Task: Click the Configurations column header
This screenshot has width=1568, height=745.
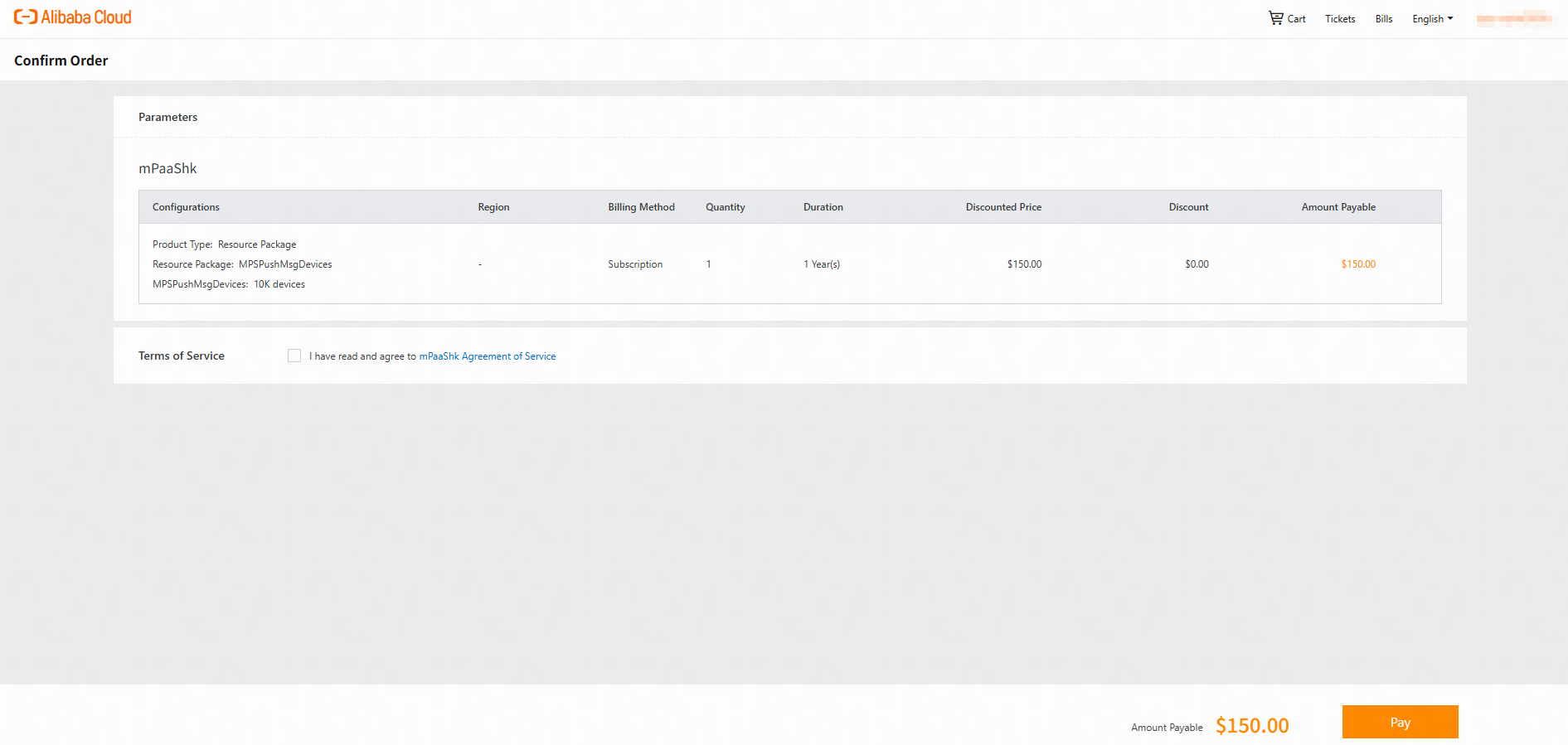Action: point(186,207)
